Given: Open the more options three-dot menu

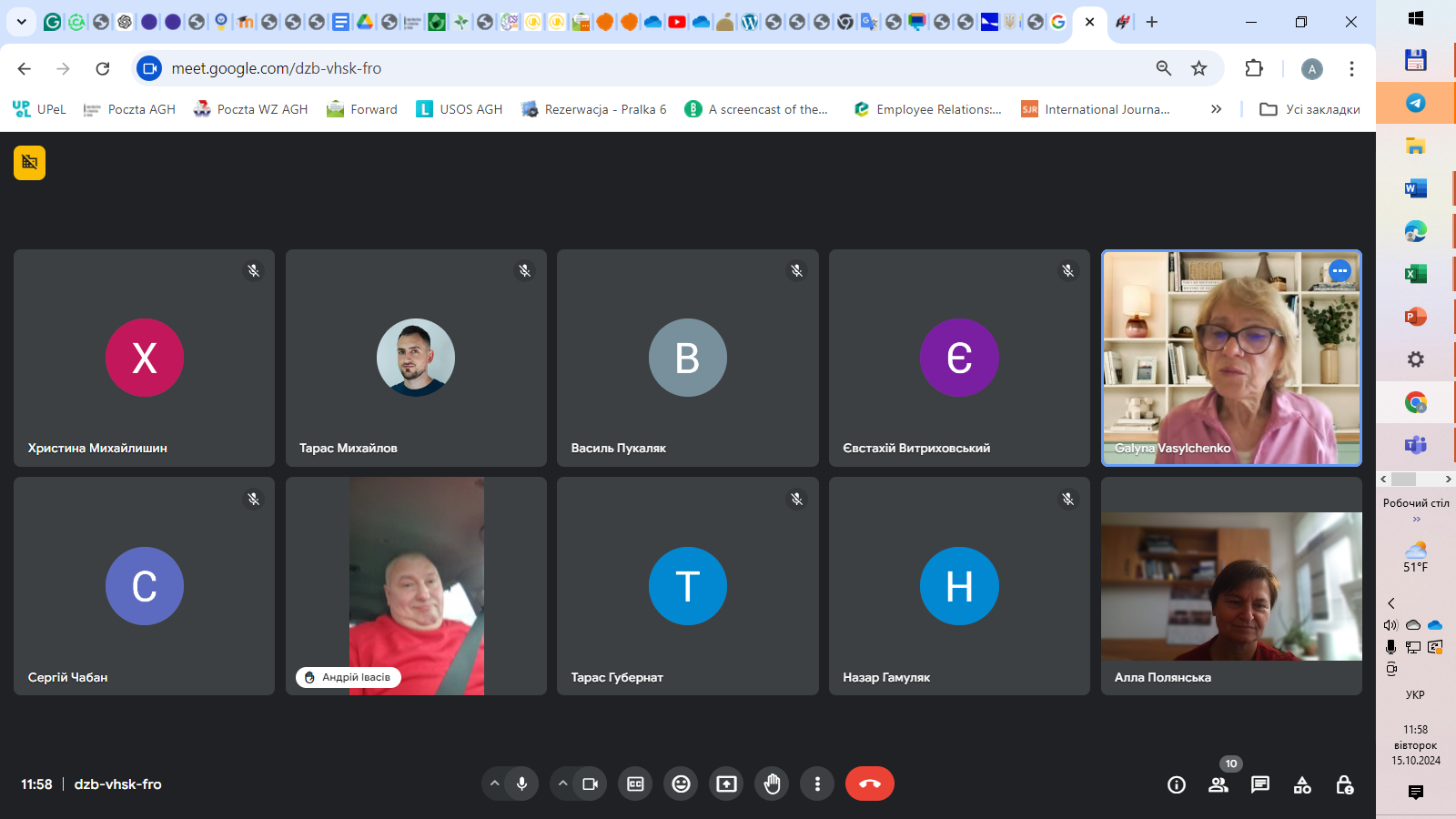Looking at the screenshot, I should 817,784.
